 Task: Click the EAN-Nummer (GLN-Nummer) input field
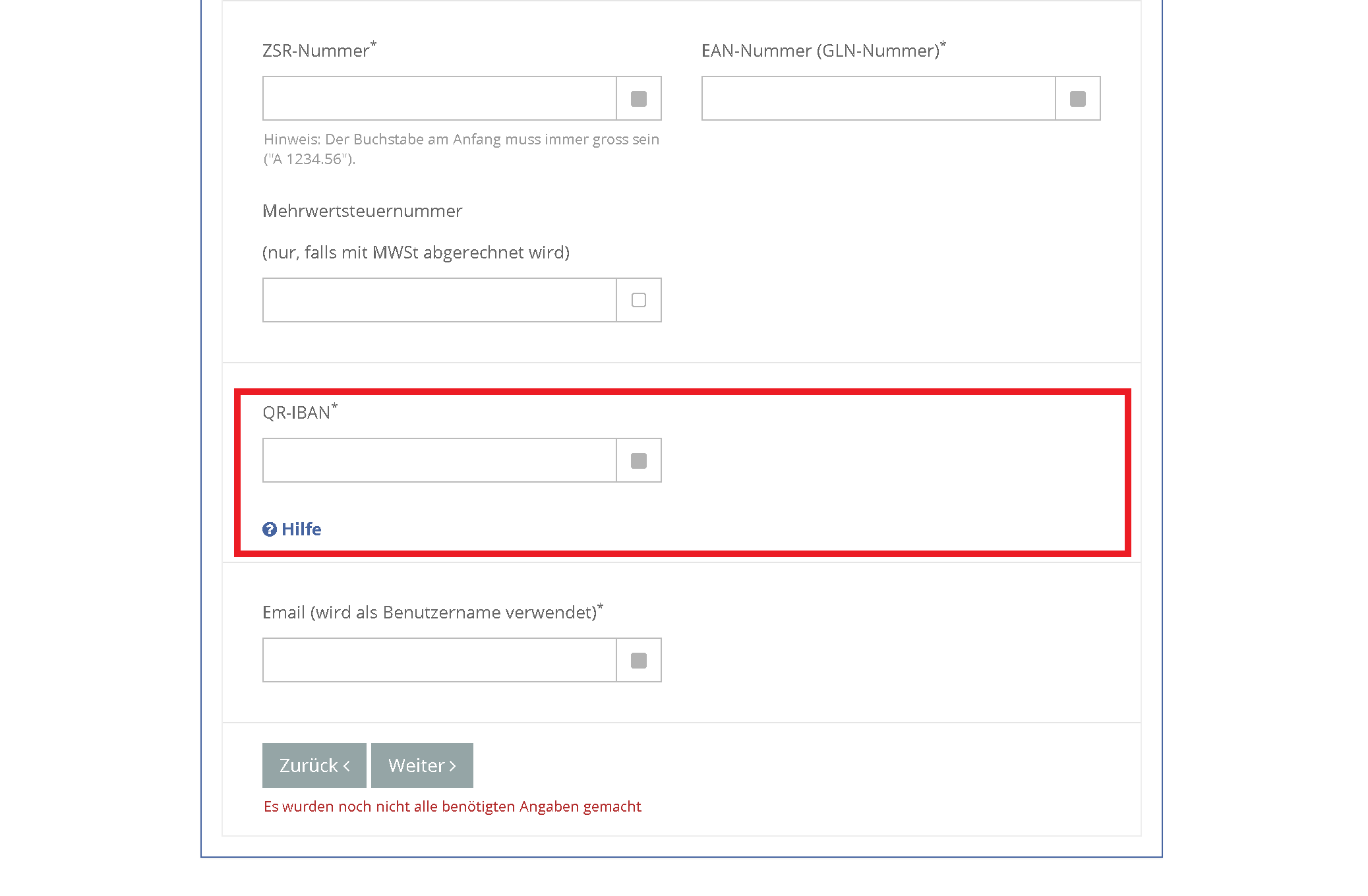[879, 98]
